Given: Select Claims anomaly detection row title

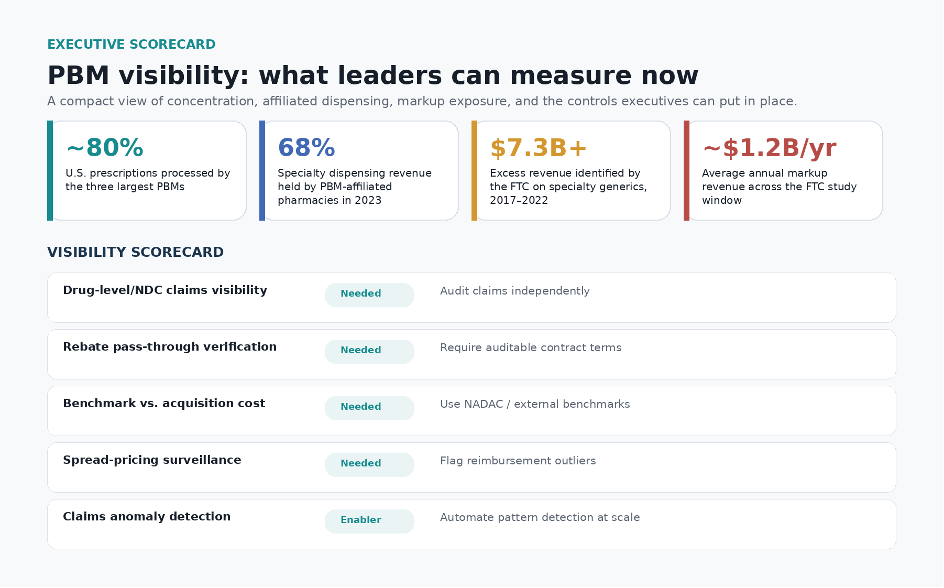Looking at the screenshot, I should click(146, 516).
